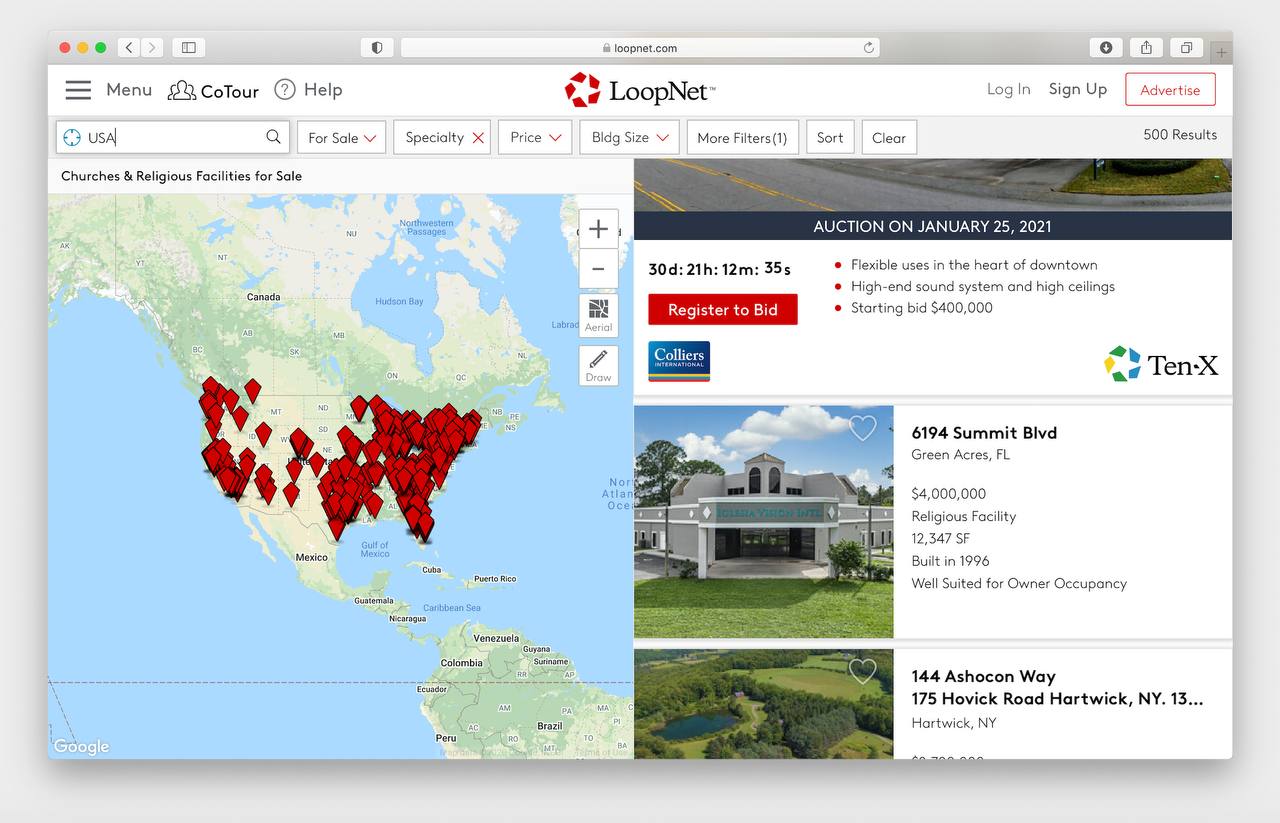
Task: Click the Menu label
Action: click(129, 90)
